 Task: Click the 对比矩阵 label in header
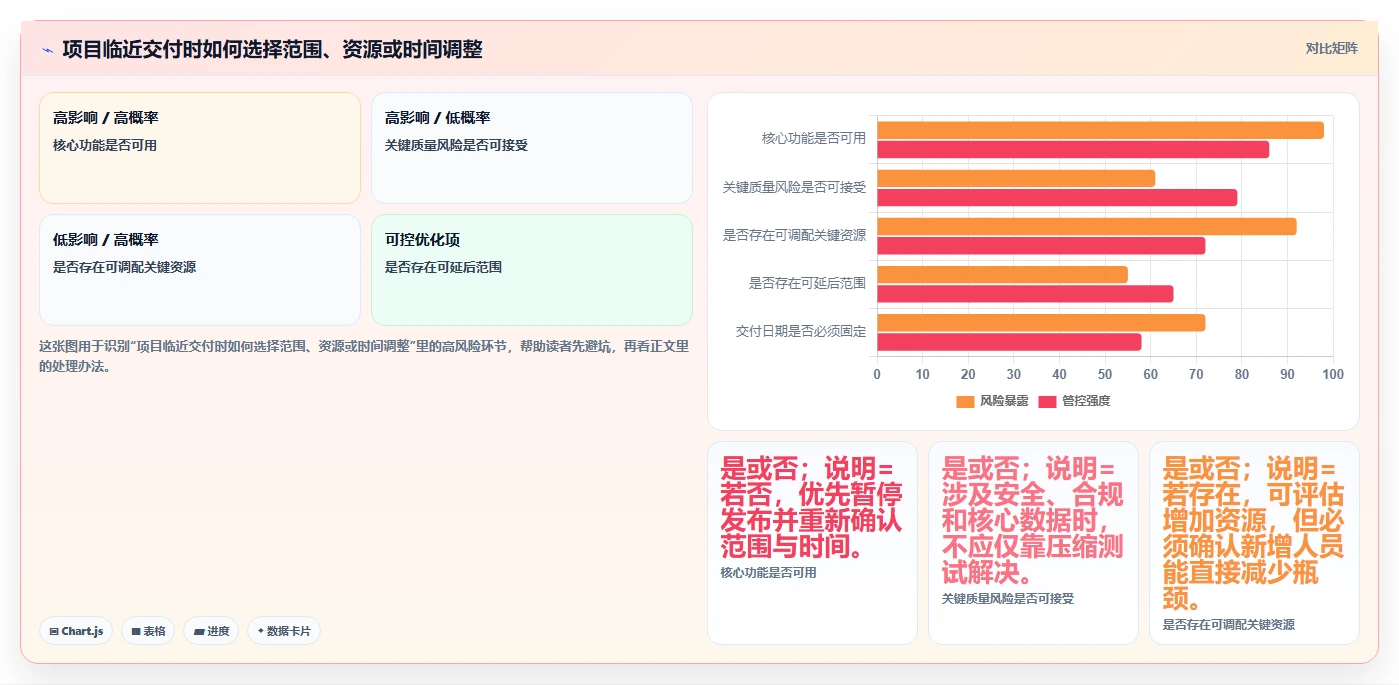pos(1332,48)
